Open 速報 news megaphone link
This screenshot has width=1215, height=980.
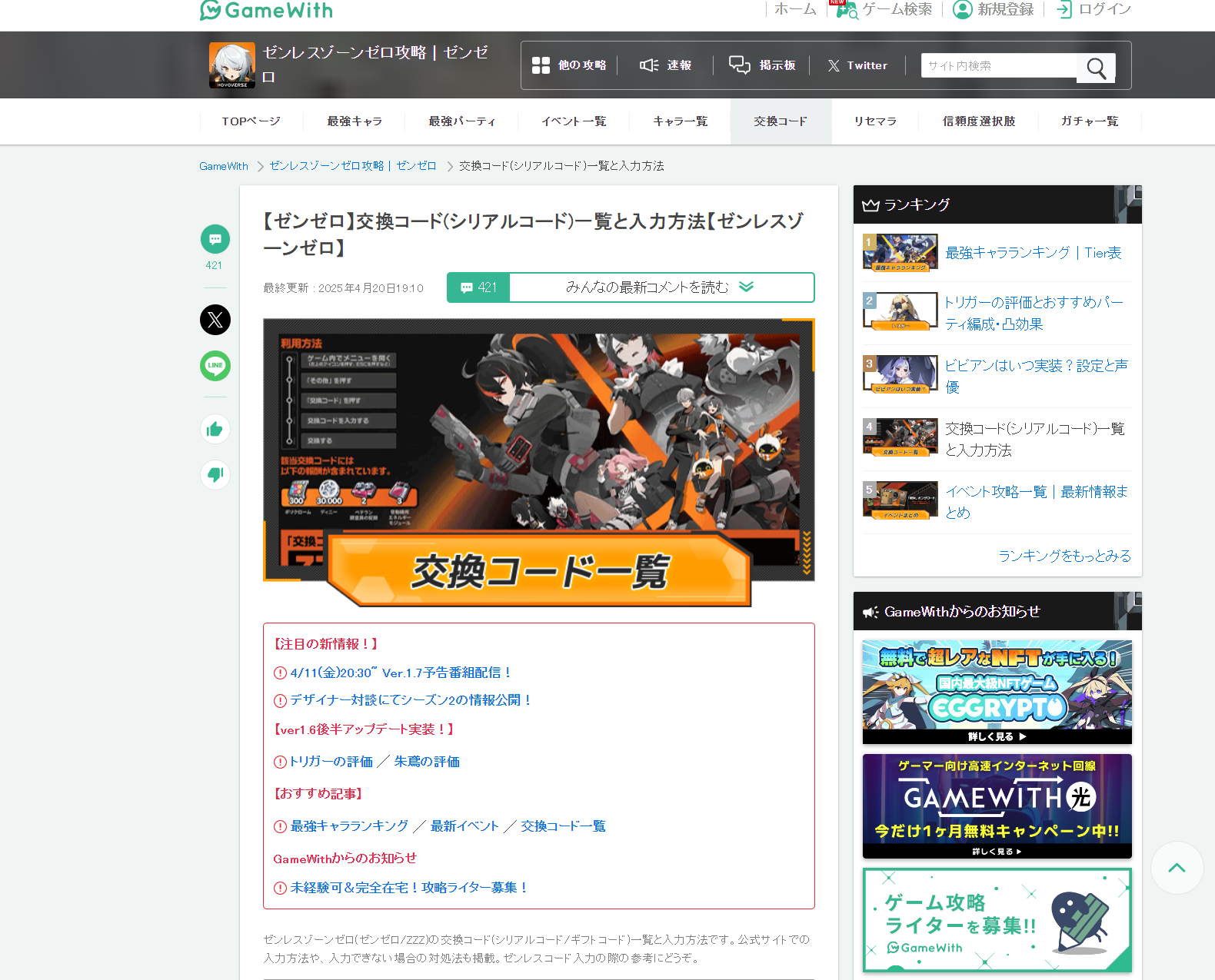[665, 65]
